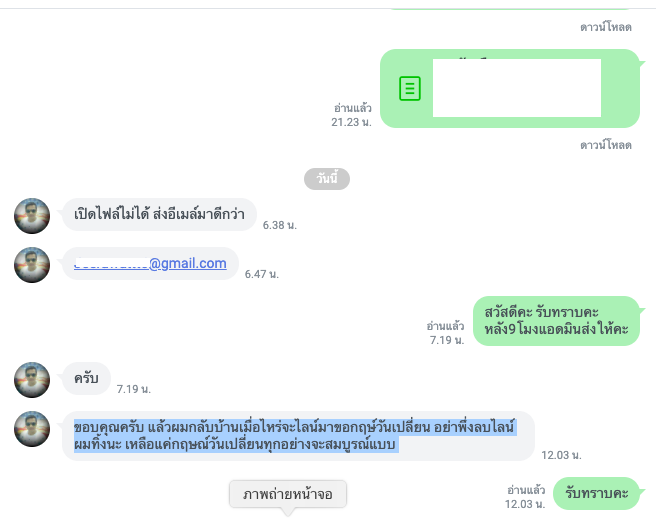Open the sender avatar beside the 6.38 message

pyautogui.click(x=32, y=216)
